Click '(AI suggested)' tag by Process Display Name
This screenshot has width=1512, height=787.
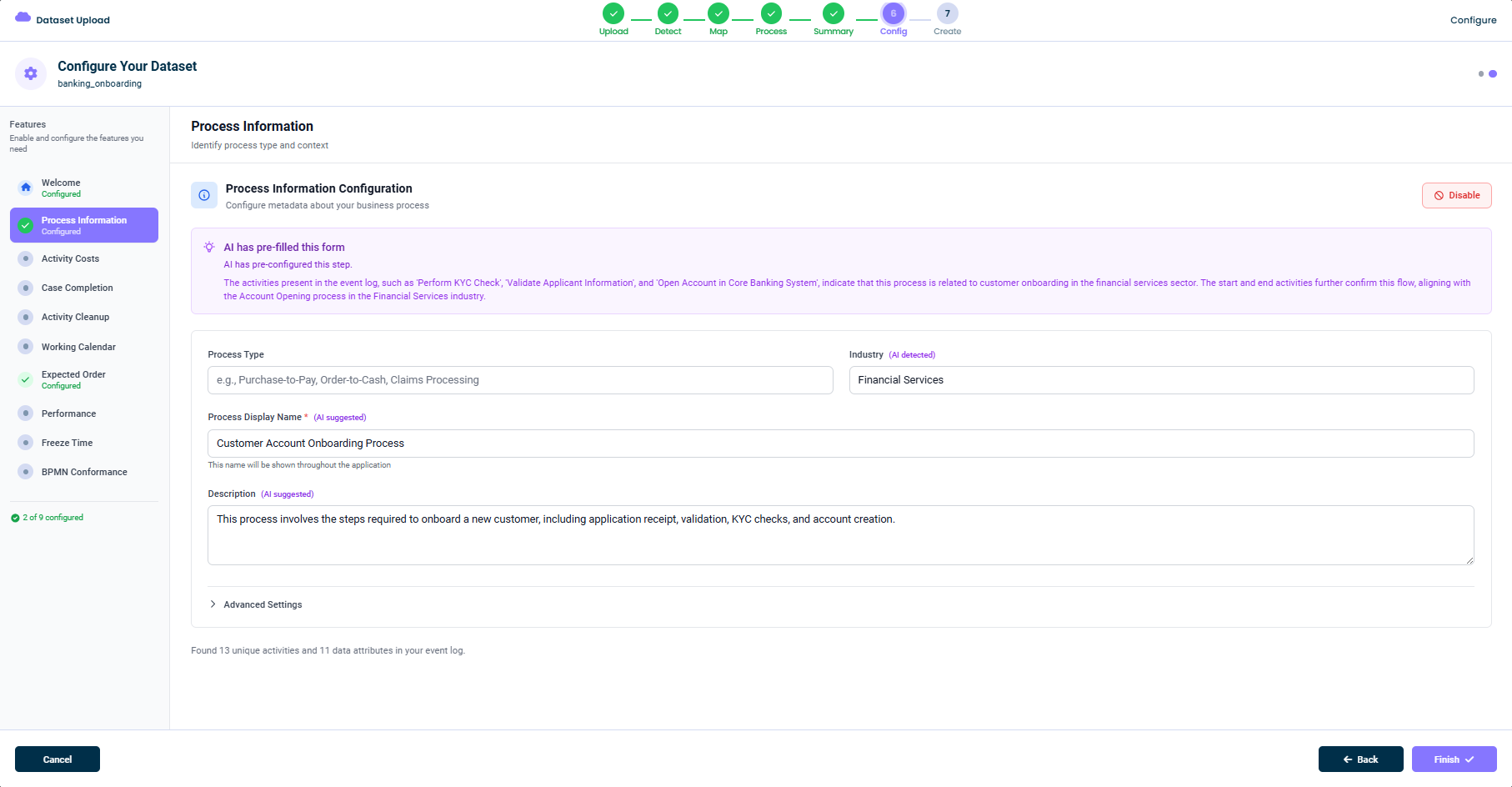pos(340,418)
